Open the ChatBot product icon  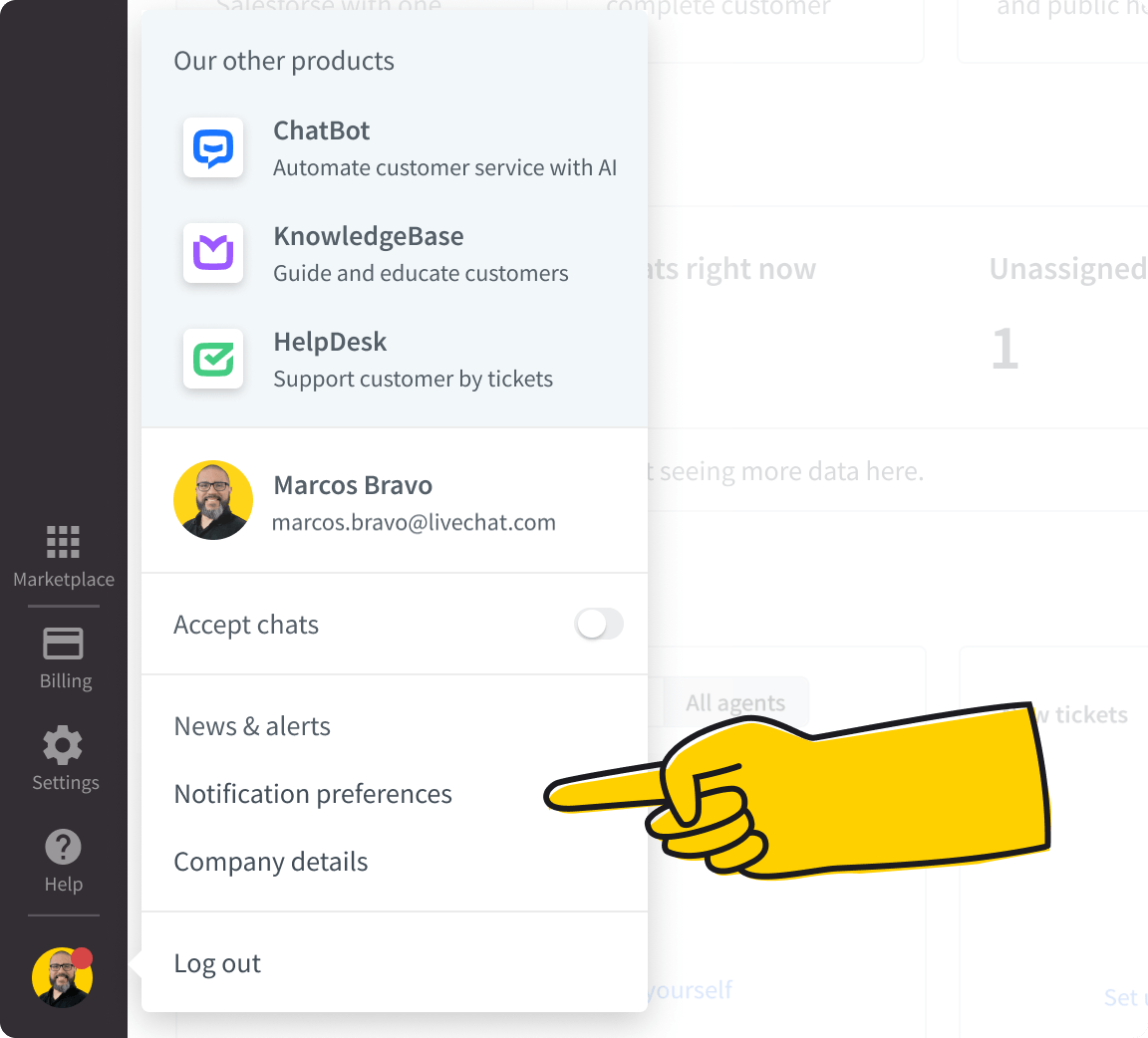(x=213, y=147)
